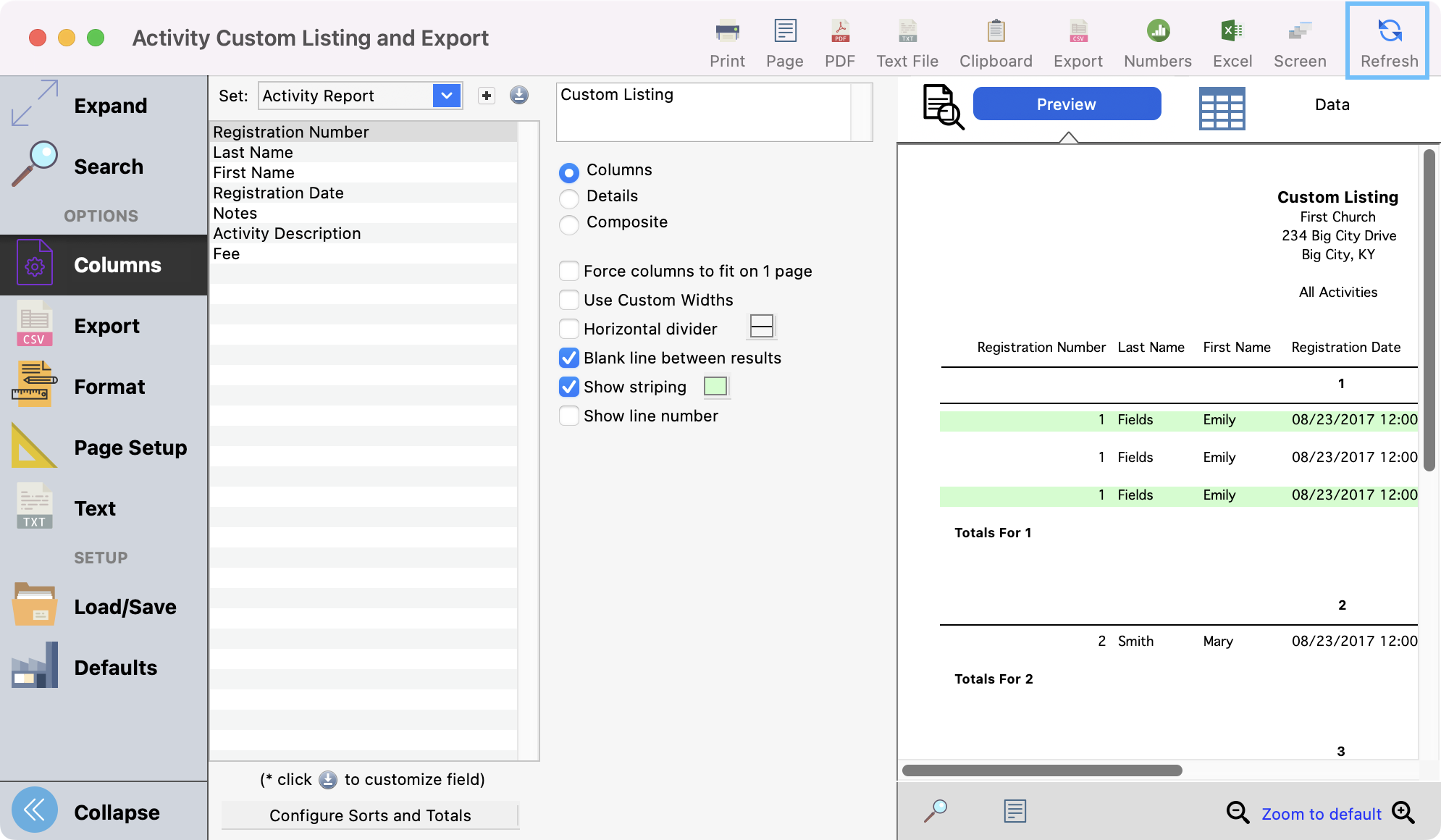Open the Format options section
This screenshot has width=1441, height=840.
(x=109, y=387)
